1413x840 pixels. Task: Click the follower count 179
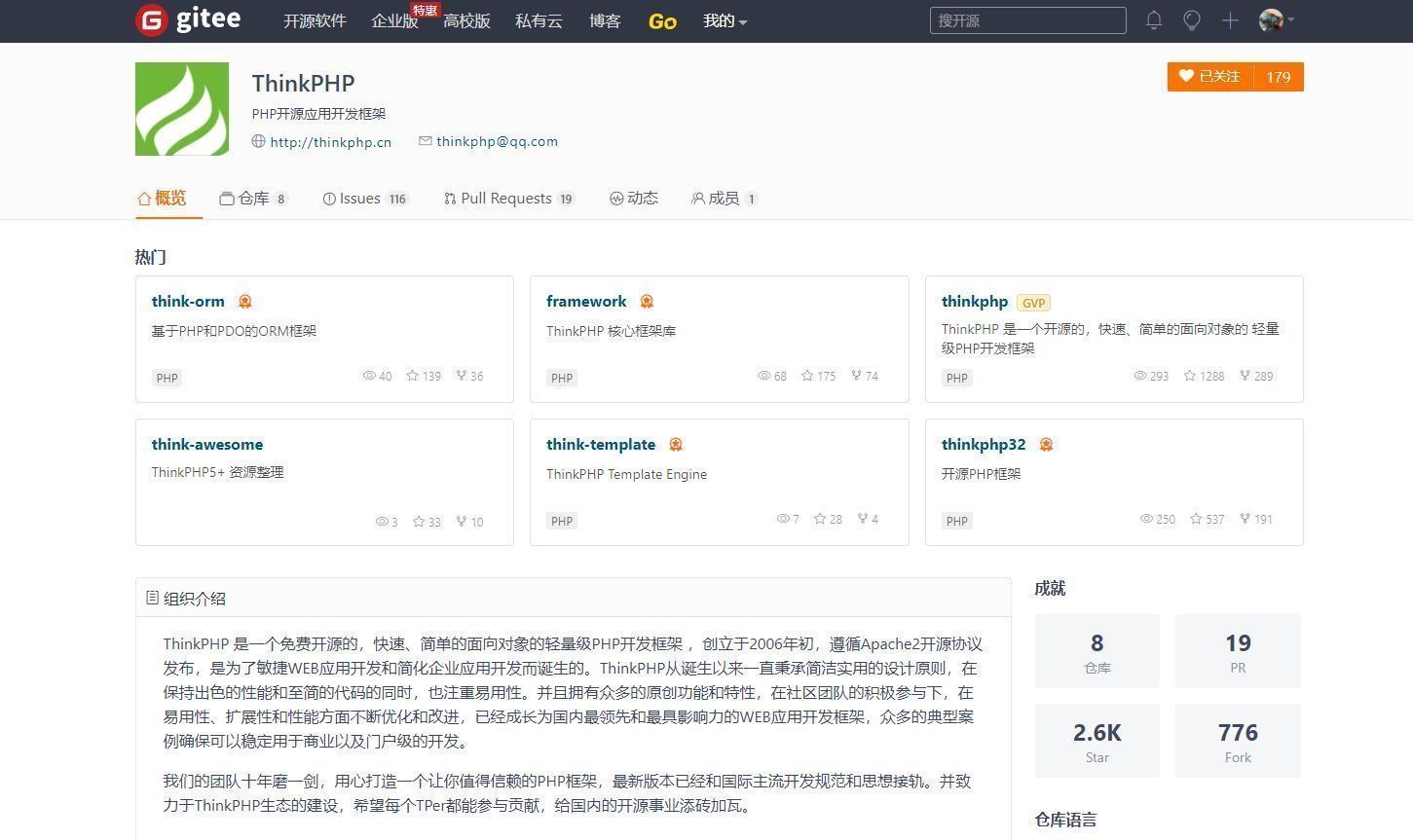1279,77
